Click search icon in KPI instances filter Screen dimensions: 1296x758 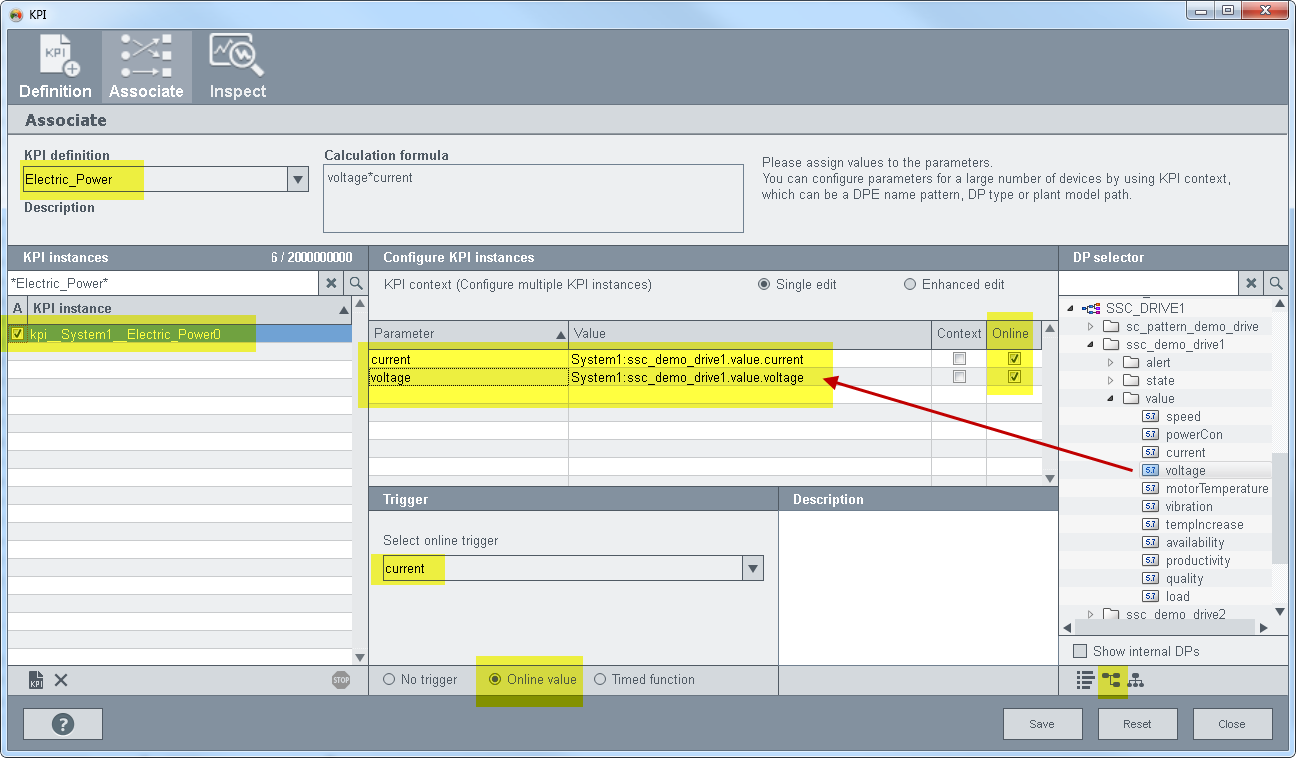tap(356, 284)
